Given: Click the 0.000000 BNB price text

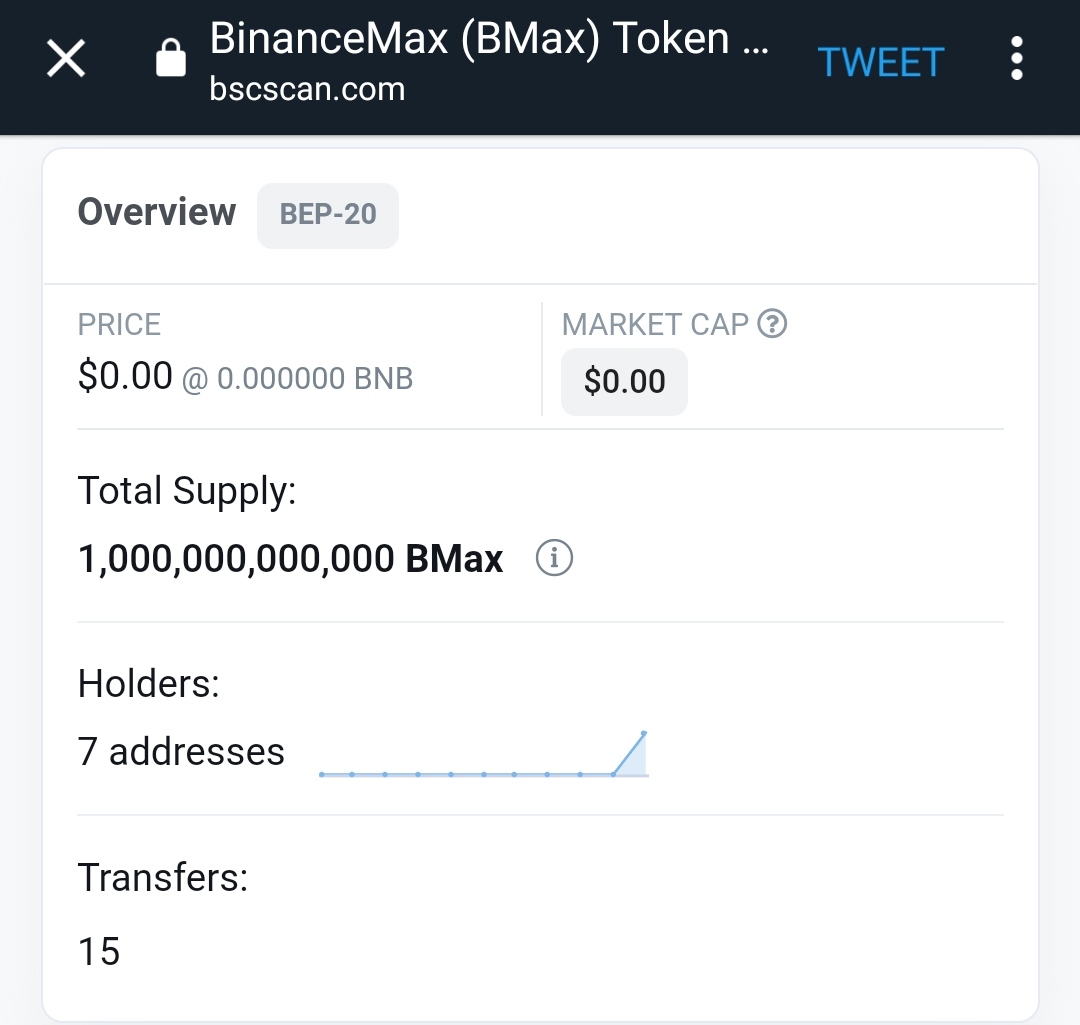Looking at the screenshot, I should coord(315,379).
